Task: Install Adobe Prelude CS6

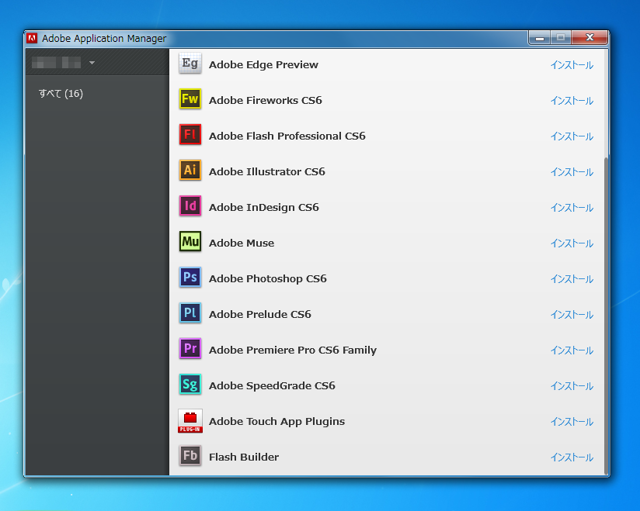Action: click(572, 314)
